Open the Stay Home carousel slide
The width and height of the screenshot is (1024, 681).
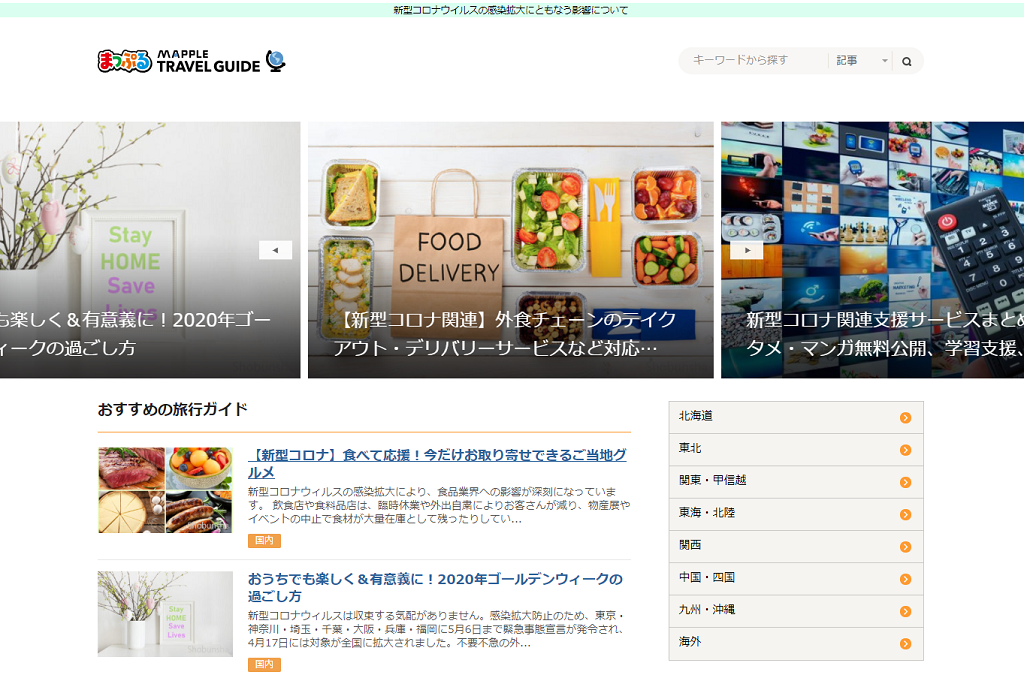click(150, 249)
